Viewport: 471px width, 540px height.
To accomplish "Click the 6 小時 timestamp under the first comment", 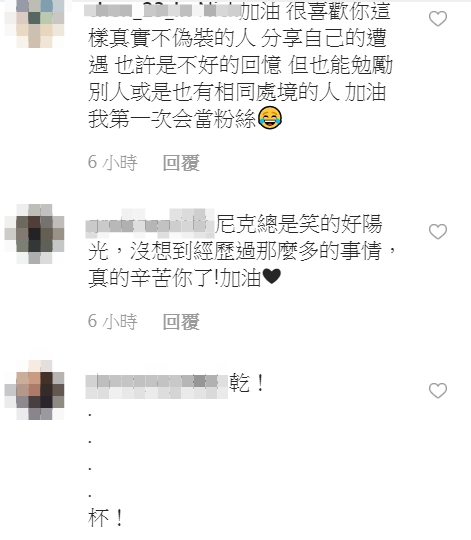I will pos(113,163).
